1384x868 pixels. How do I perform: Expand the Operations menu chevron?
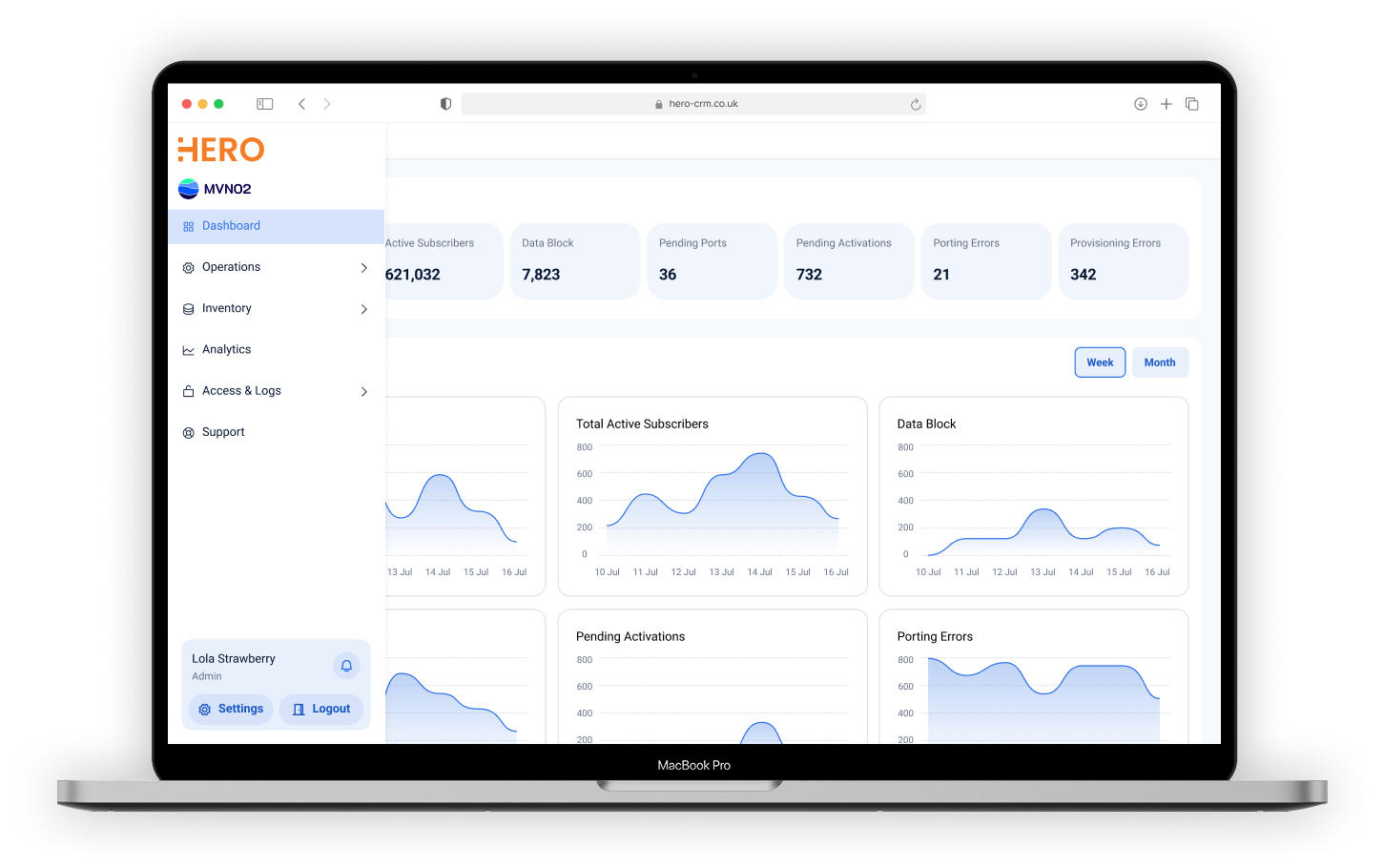(x=363, y=268)
